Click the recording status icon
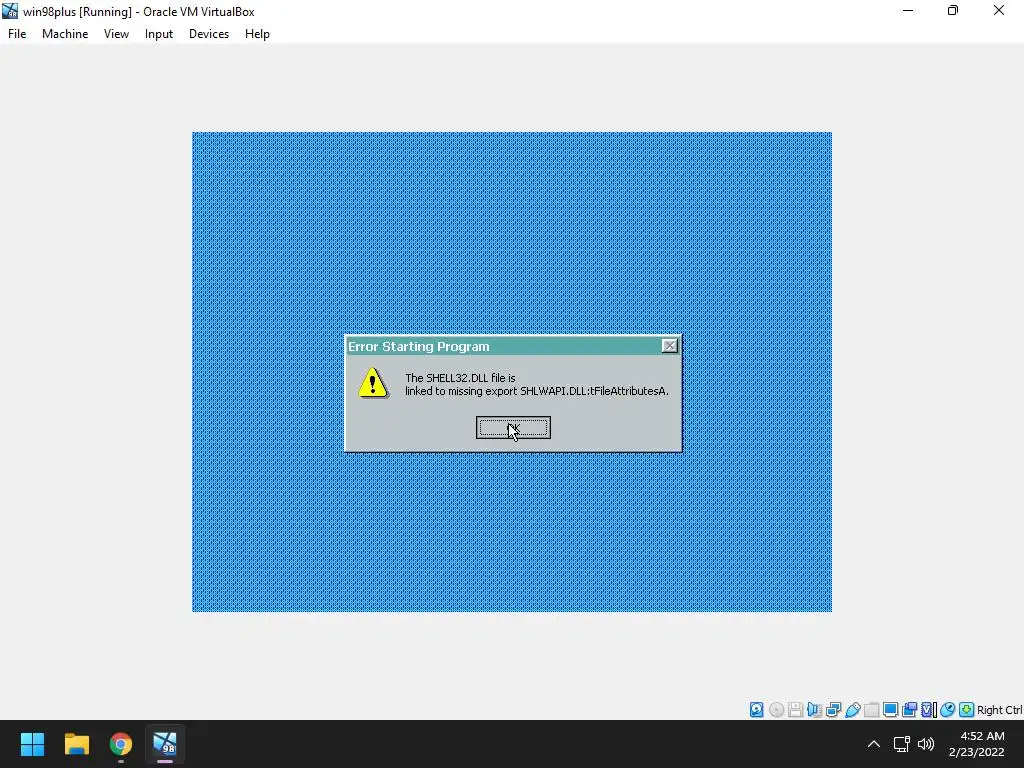The image size is (1024, 768). (909, 710)
